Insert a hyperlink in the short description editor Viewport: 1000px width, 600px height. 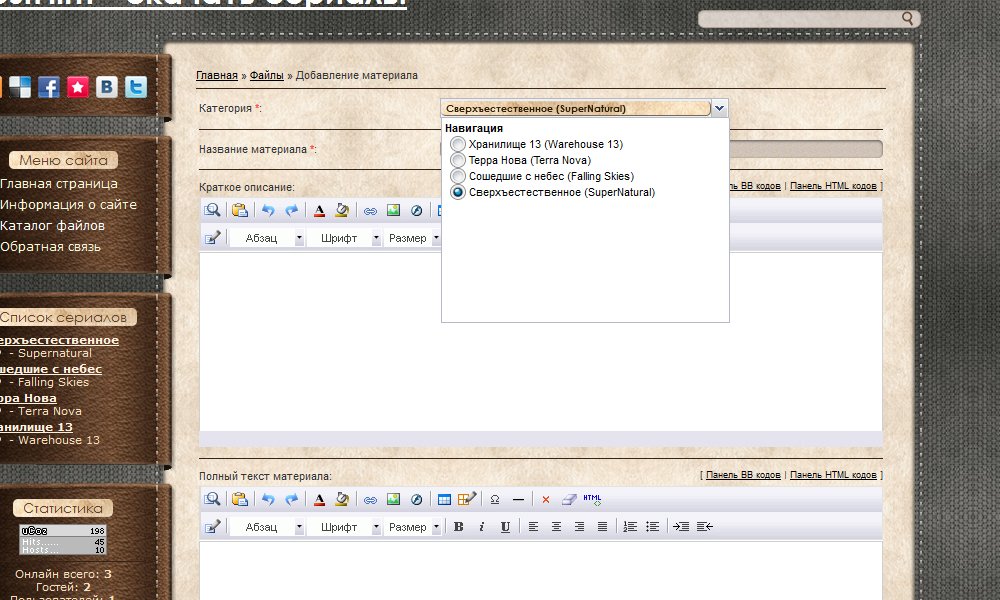point(369,211)
